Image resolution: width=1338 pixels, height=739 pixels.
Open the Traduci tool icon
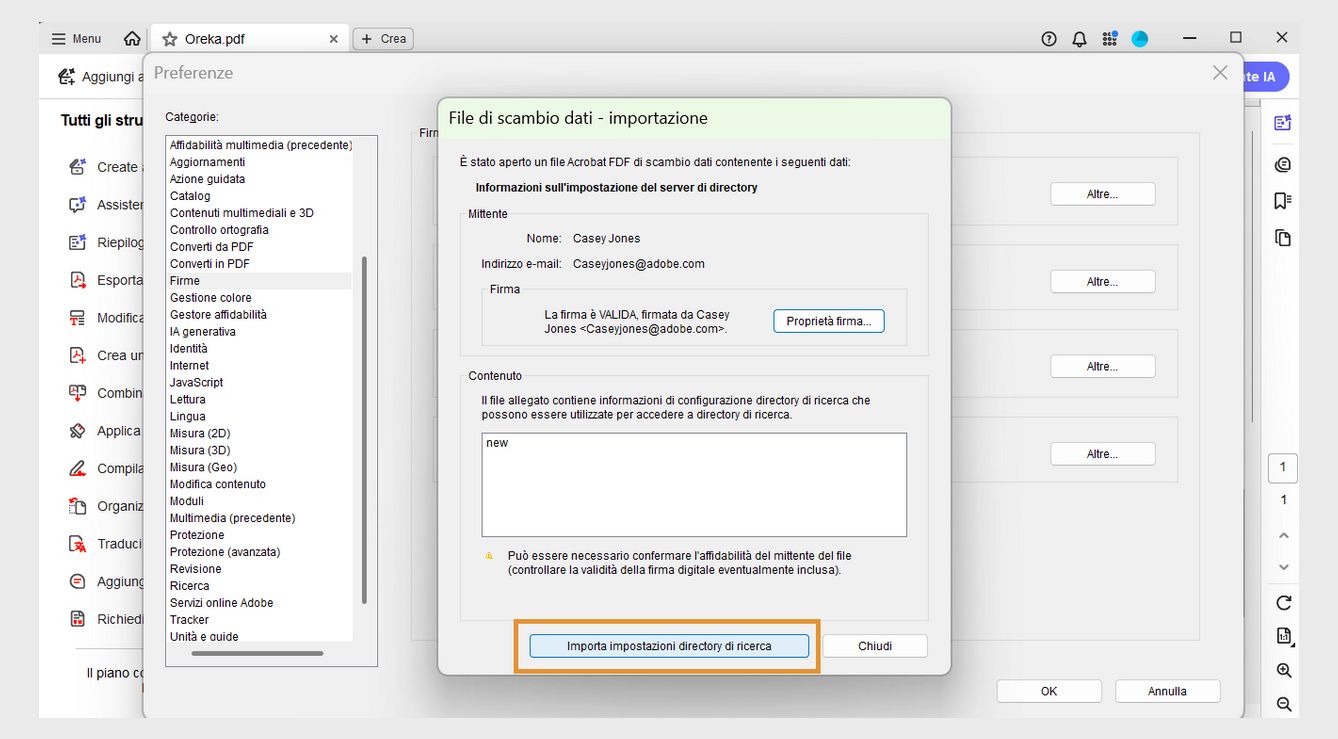[x=77, y=544]
